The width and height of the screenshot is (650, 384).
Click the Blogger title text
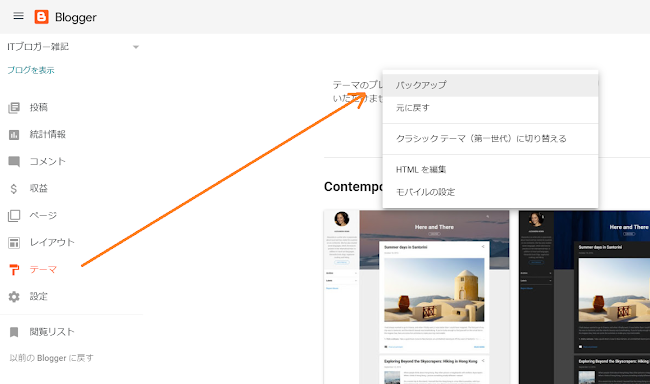(x=75, y=17)
